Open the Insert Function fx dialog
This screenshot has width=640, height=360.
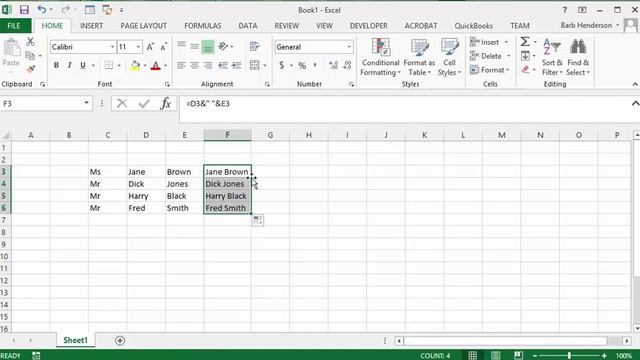[x=165, y=104]
